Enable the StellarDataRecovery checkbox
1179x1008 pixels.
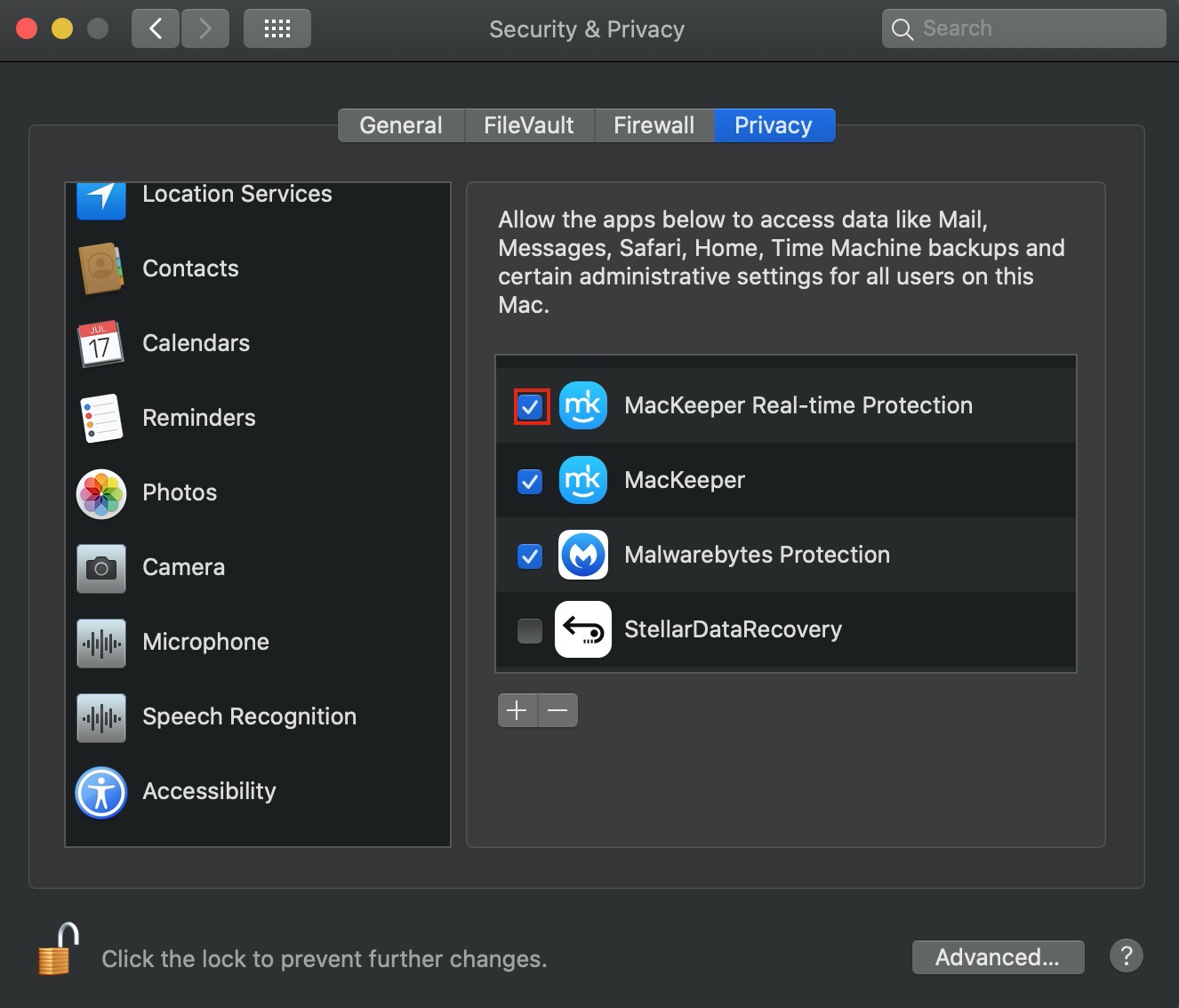point(530,631)
